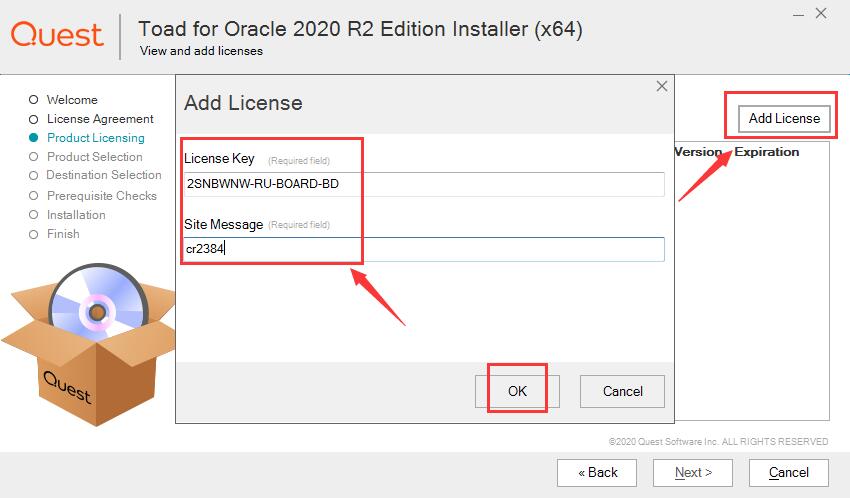Close the Add License dialog with X
Viewport: 850px width, 498px height.
pyautogui.click(x=661, y=87)
